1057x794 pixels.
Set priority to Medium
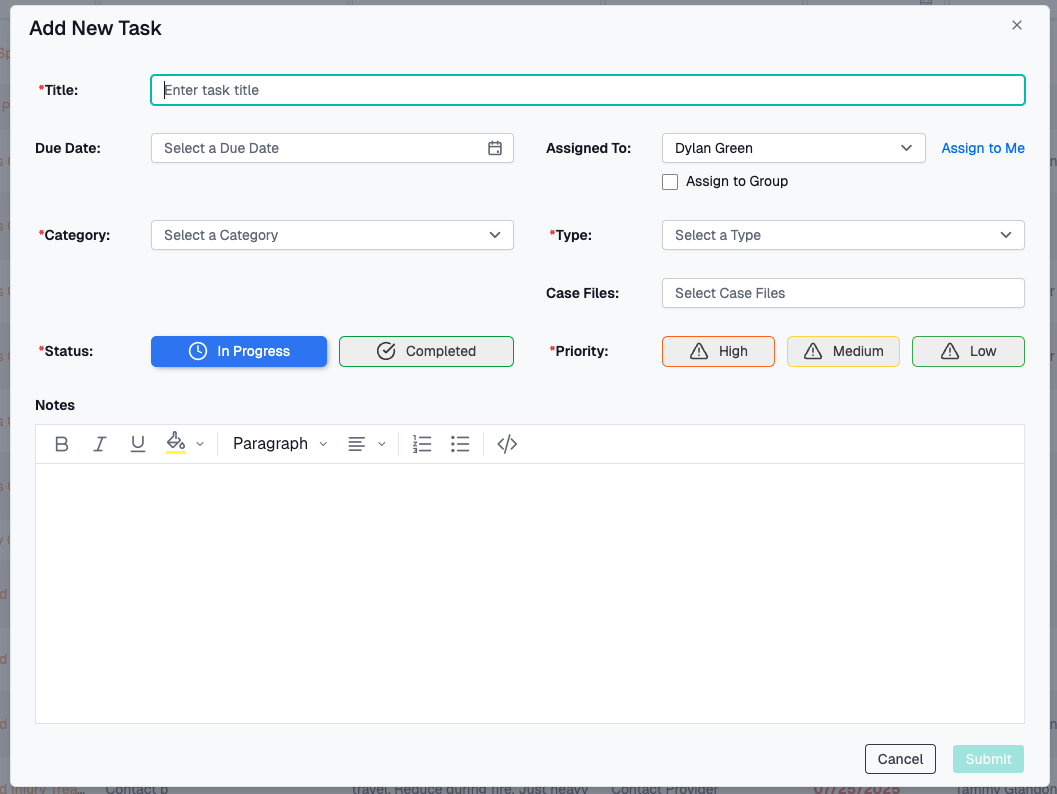point(843,351)
